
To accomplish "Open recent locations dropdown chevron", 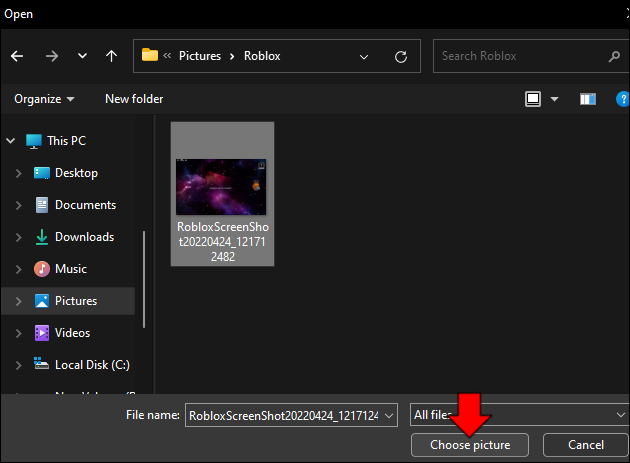I will point(82,56).
